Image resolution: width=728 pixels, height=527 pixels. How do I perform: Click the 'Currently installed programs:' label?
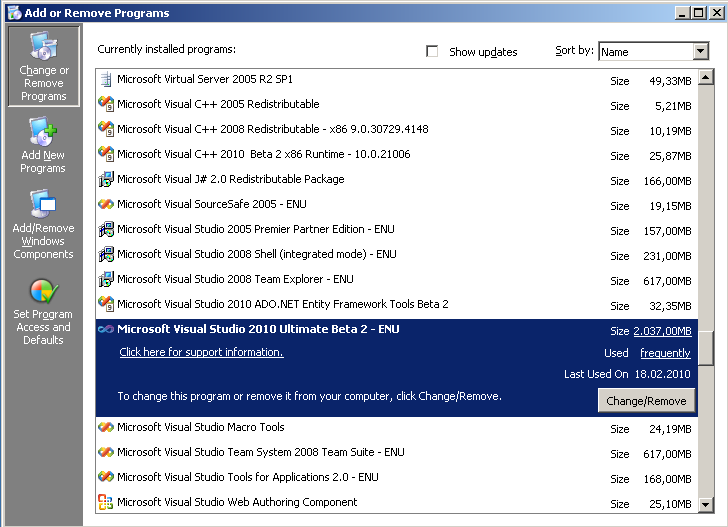coord(167,49)
